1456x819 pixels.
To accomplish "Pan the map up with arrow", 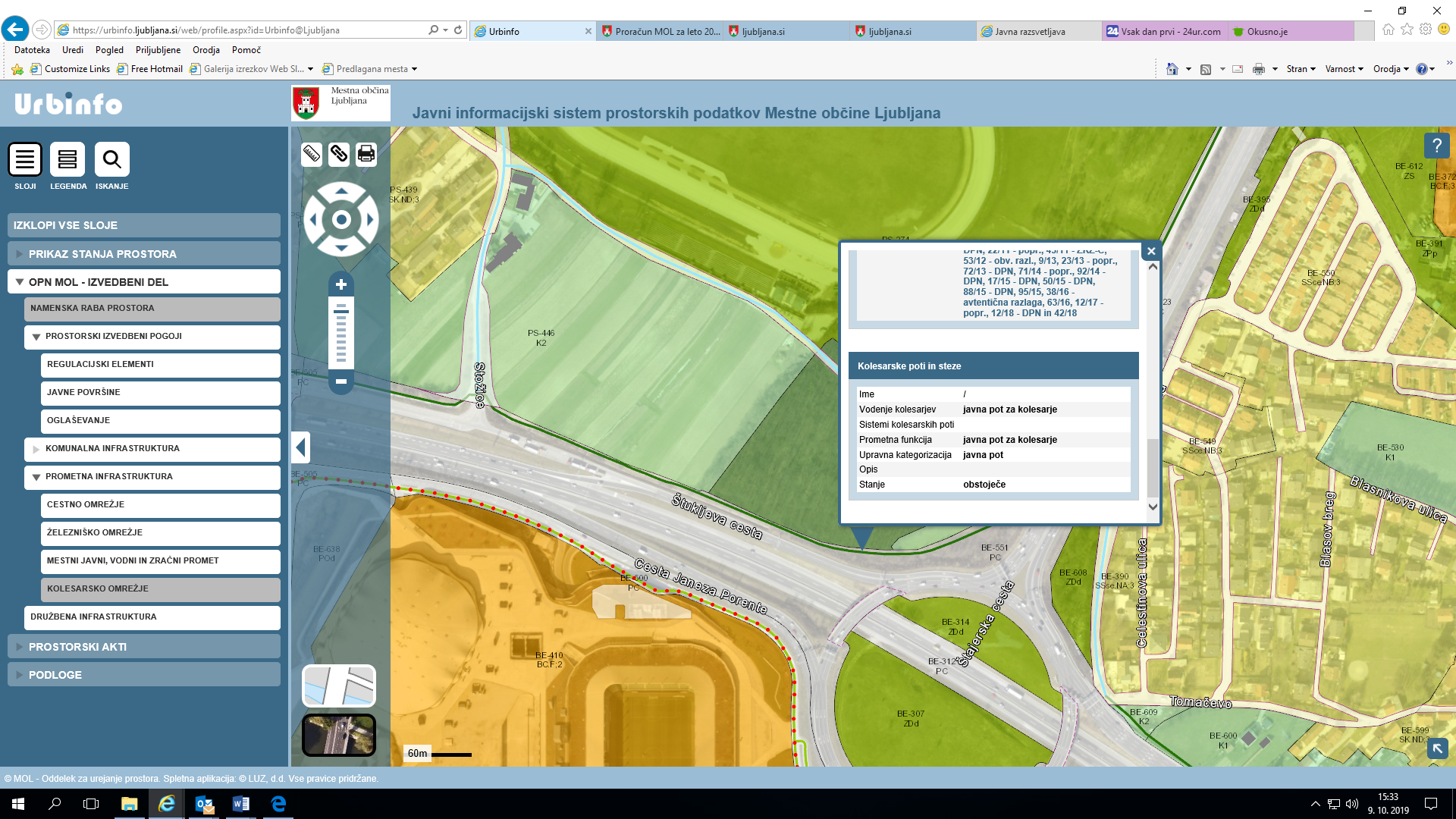I will [x=341, y=192].
